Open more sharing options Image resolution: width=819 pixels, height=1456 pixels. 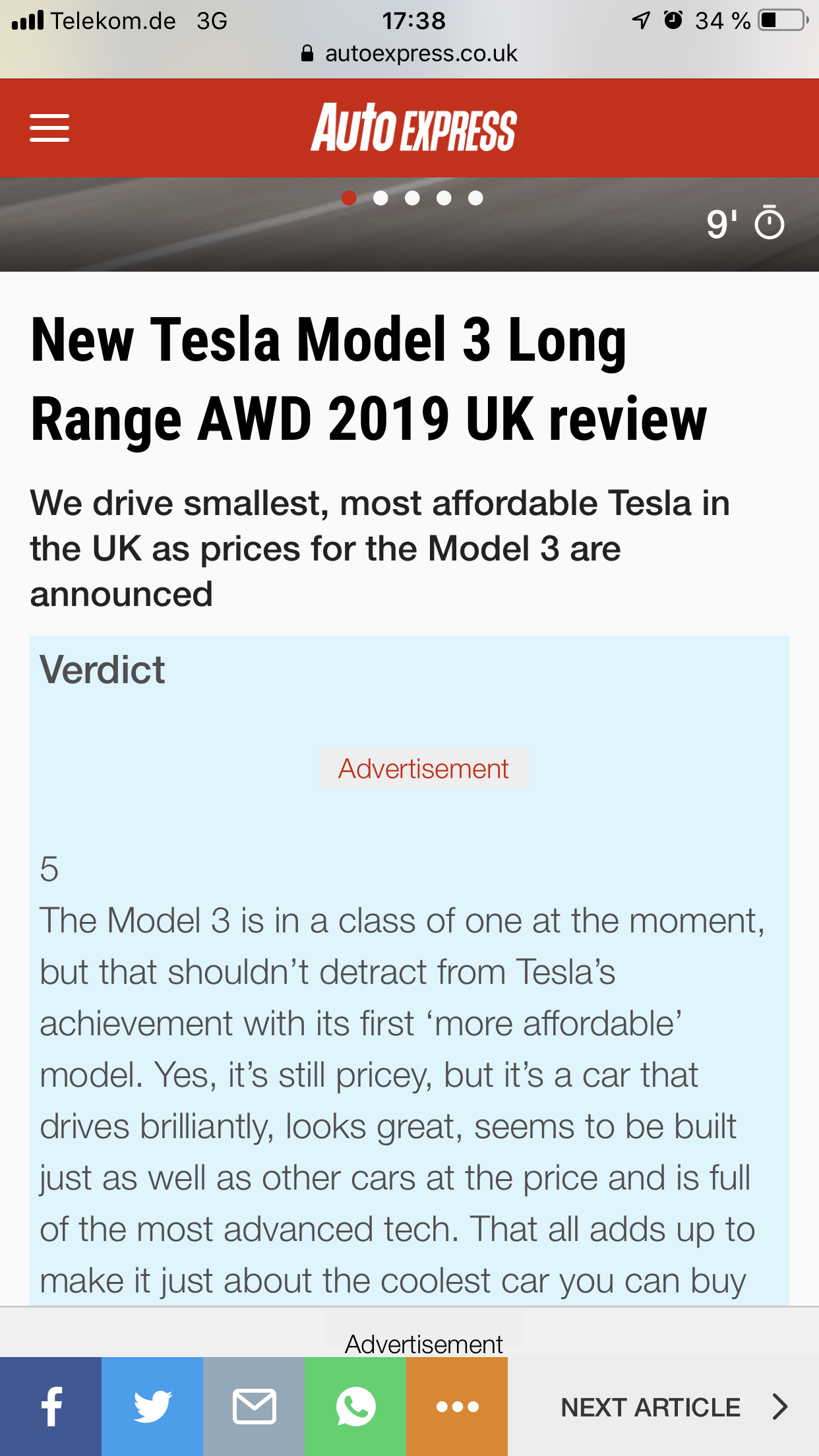coord(457,1407)
